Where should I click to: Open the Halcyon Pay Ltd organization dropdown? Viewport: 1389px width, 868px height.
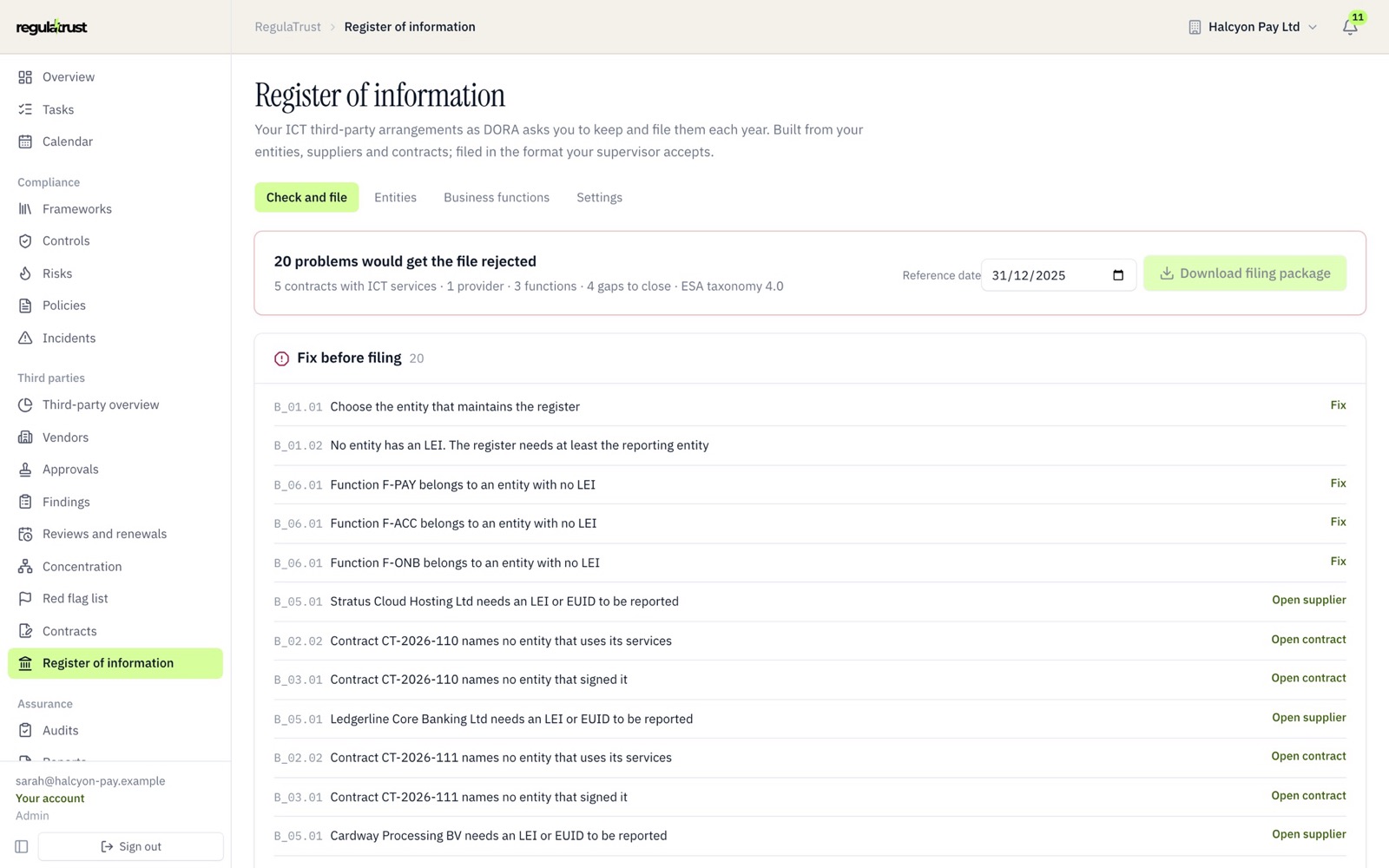pyautogui.click(x=1252, y=27)
